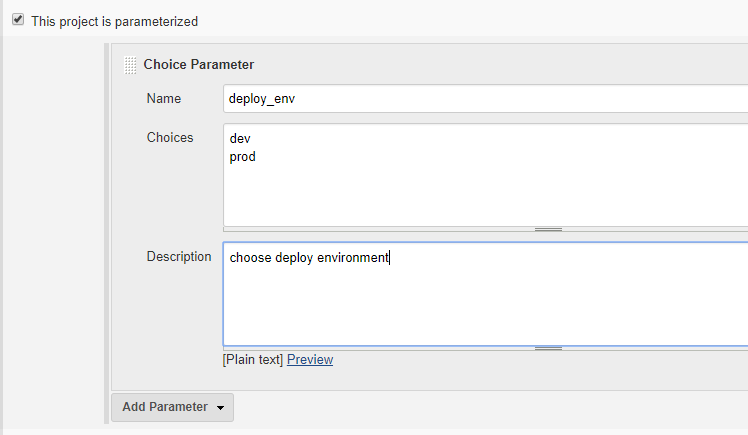The image size is (748, 435).
Task: Grab the Choices textarea resize handle
Action: 548,229
